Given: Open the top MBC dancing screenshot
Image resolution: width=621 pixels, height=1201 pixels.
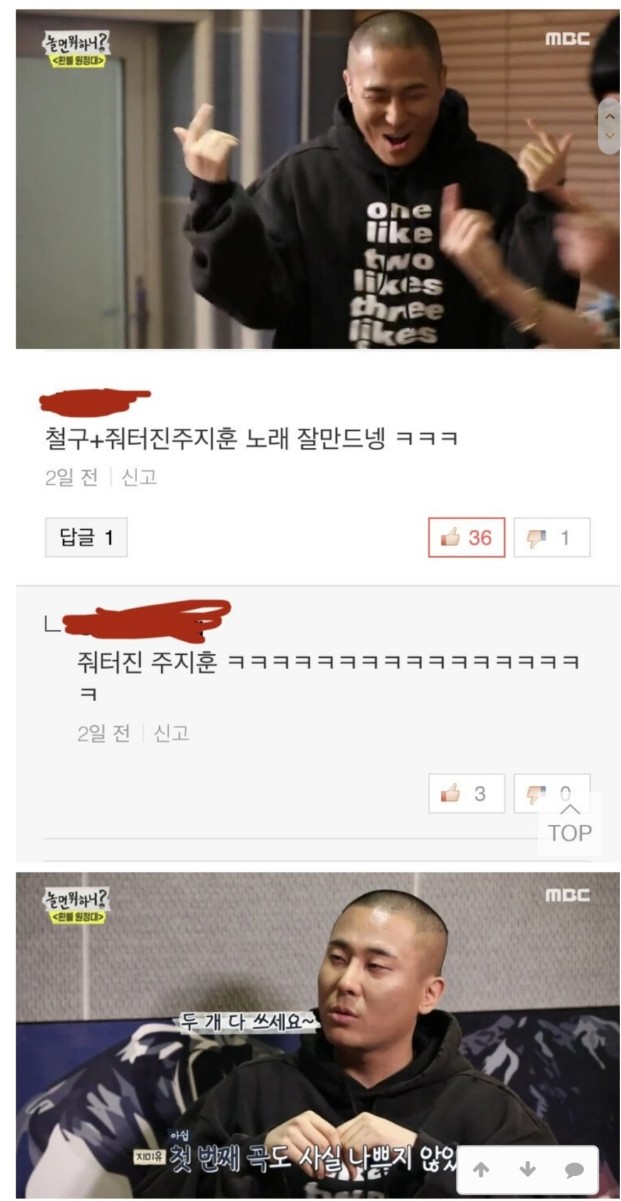Looking at the screenshot, I should click(317, 180).
